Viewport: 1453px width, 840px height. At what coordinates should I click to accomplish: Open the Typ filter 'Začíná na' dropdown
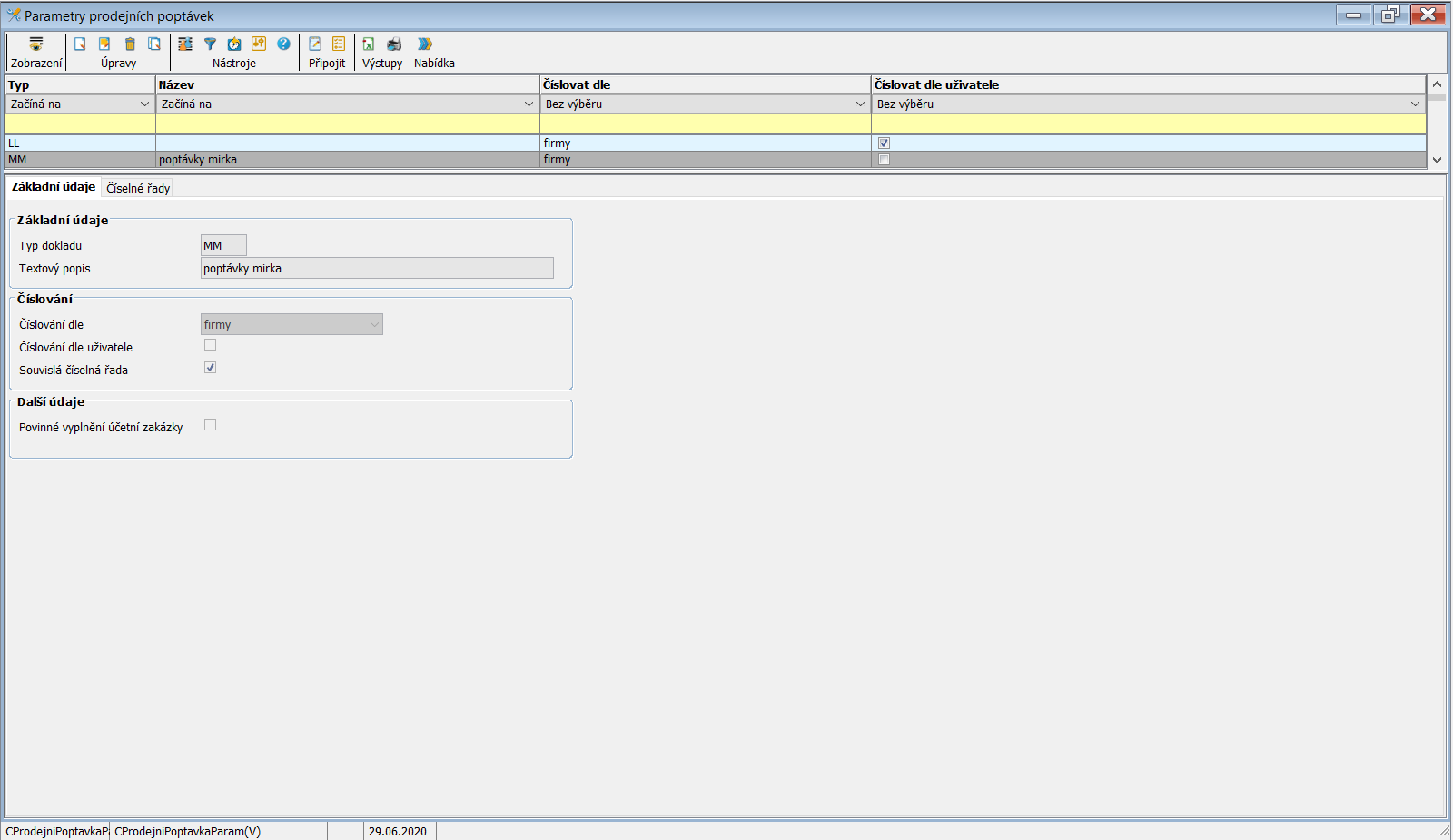click(x=79, y=104)
